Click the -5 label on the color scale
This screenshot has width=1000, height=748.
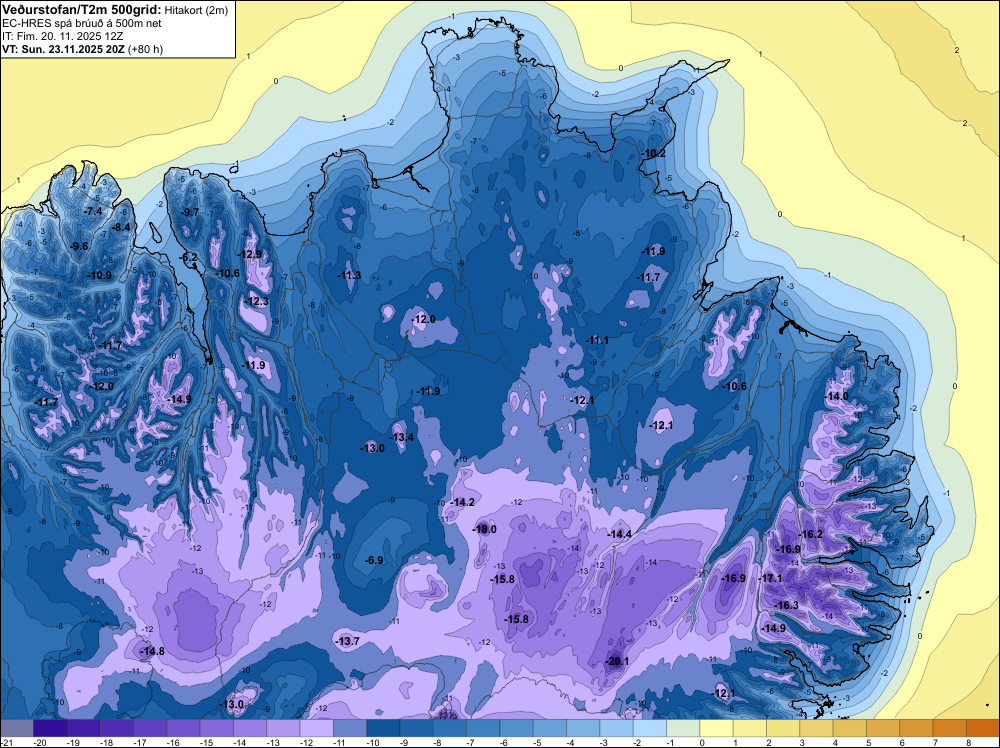[x=537, y=742]
